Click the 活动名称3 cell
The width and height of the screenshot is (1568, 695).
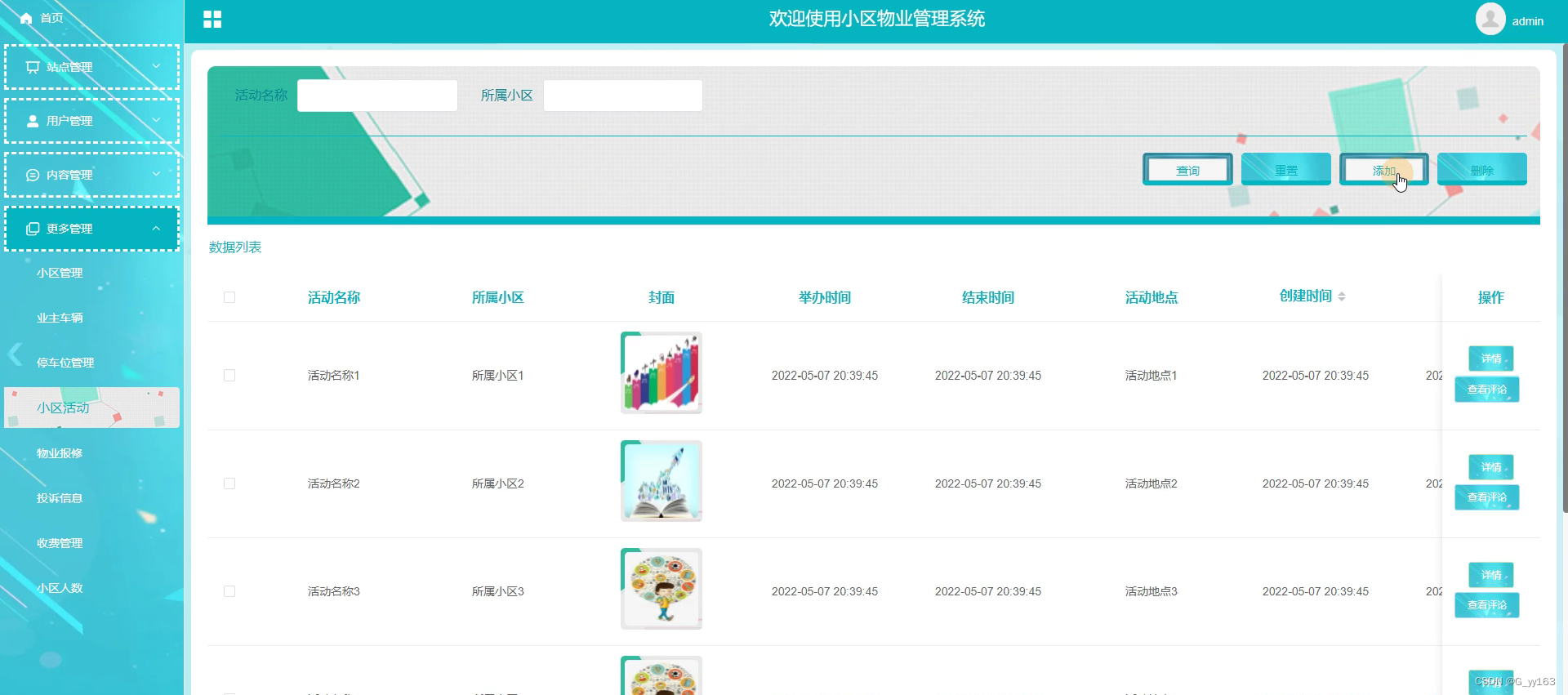point(334,591)
